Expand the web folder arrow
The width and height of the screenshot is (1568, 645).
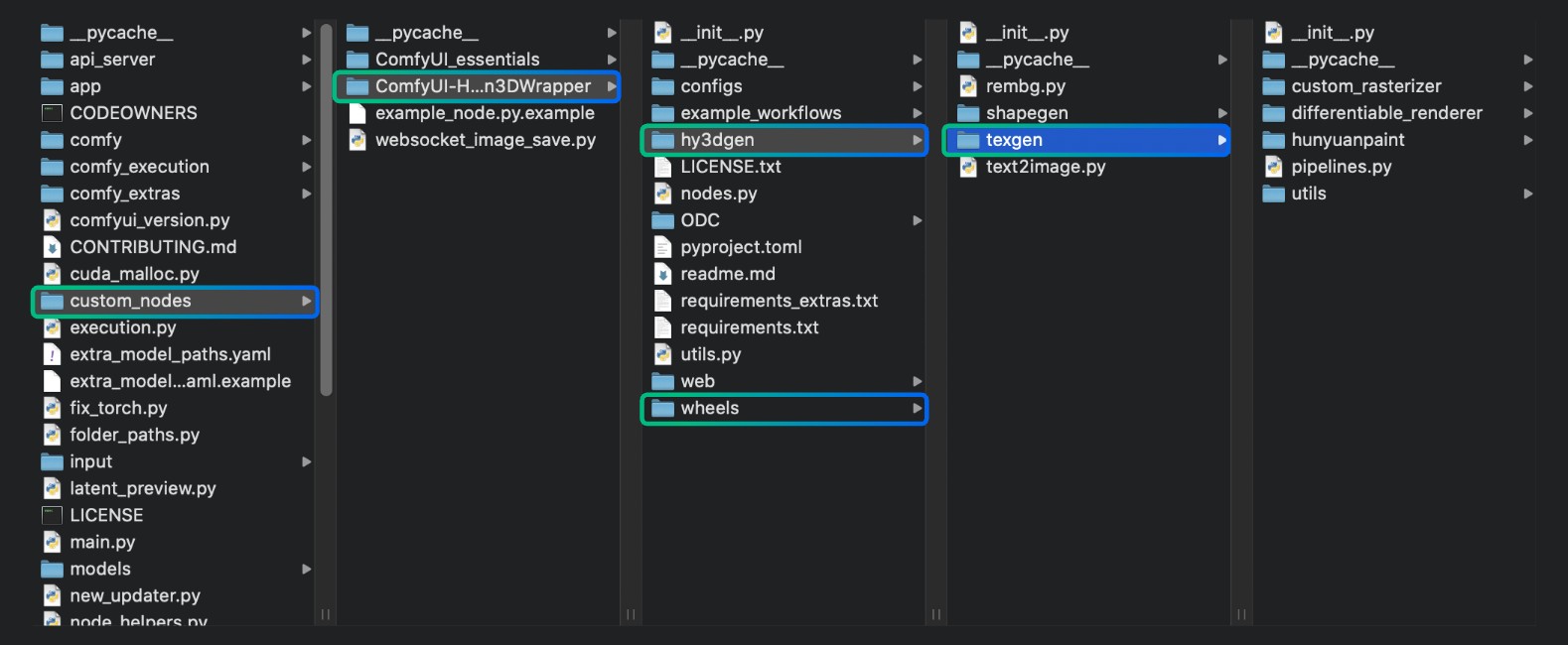coord(918,381)
